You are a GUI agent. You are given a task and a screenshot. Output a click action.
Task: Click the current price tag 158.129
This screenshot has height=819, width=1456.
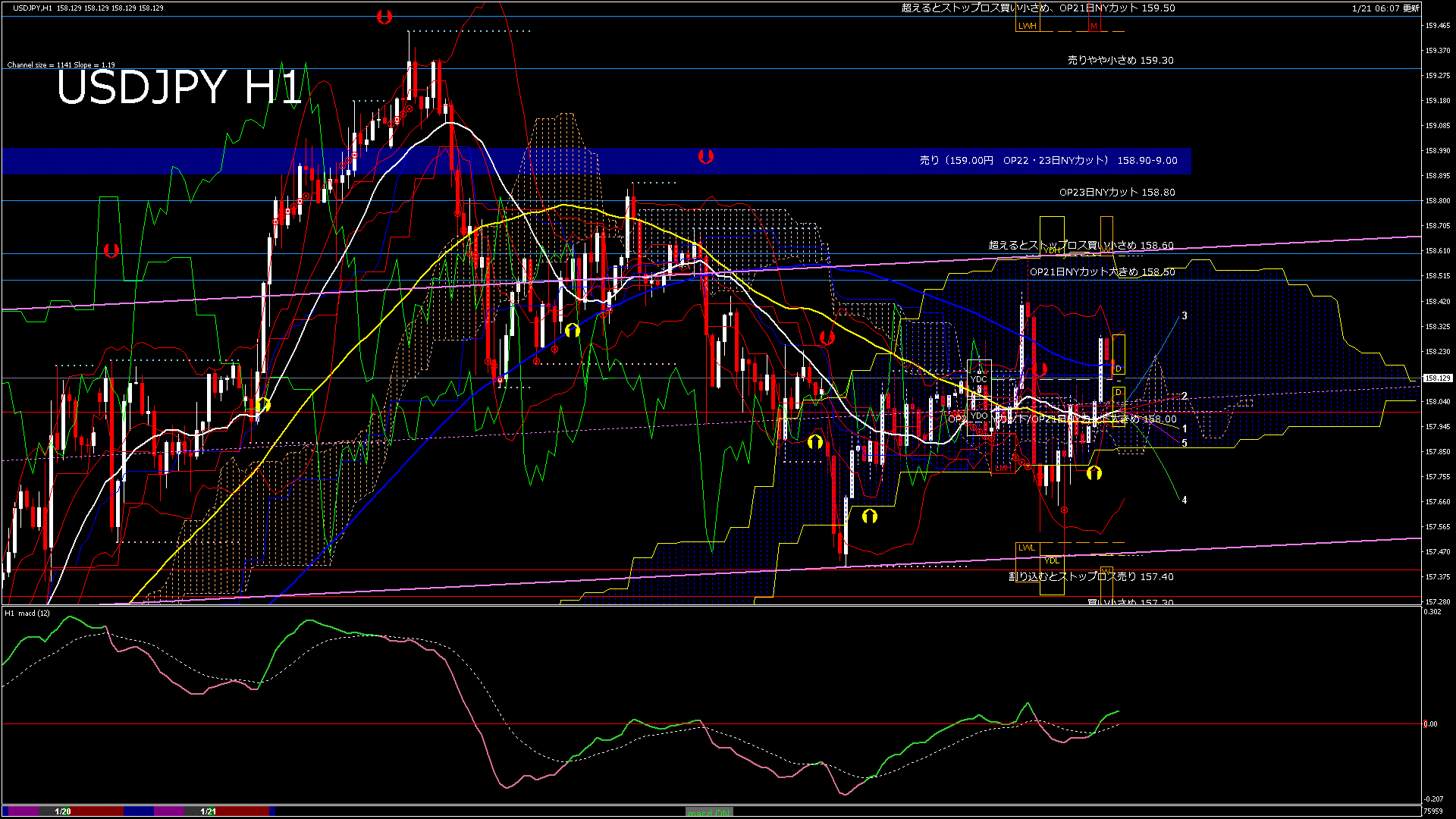pos(1436,378)
